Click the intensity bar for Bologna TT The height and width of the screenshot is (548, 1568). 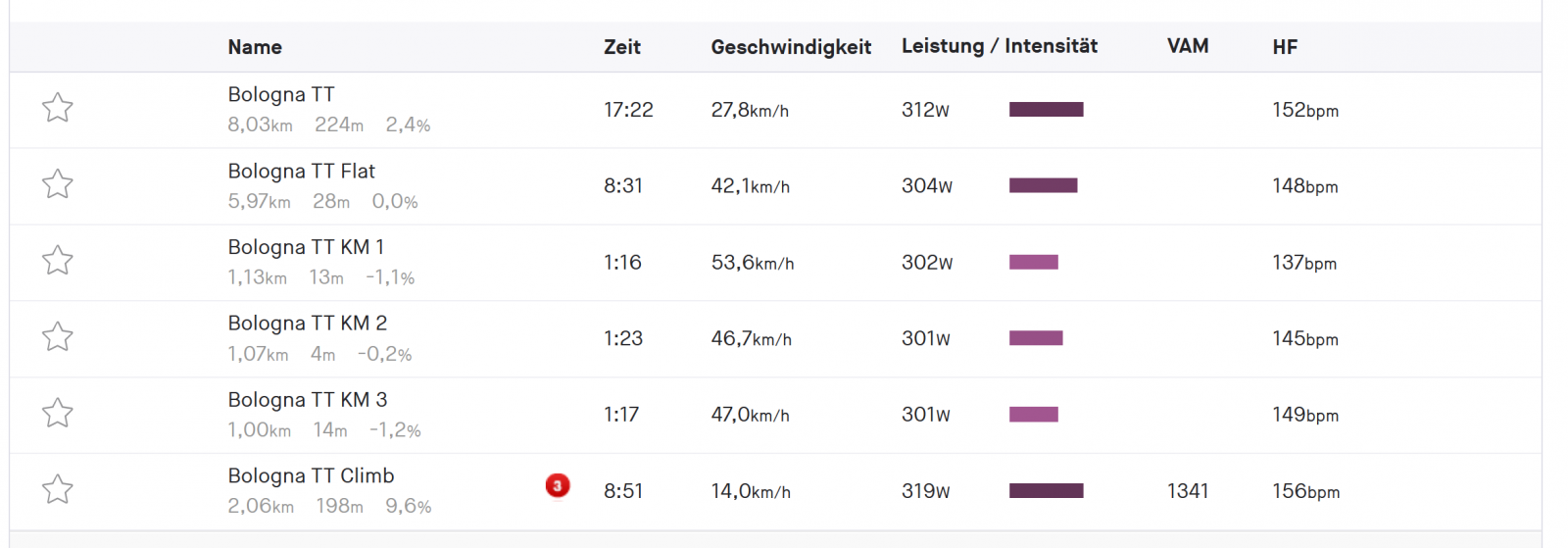[x=1047, y=110]
